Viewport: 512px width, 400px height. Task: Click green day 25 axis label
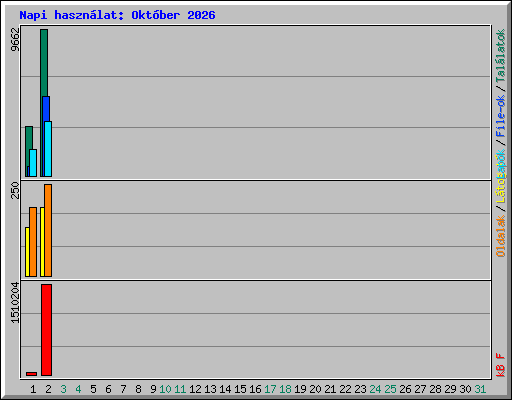pos(390,389)
